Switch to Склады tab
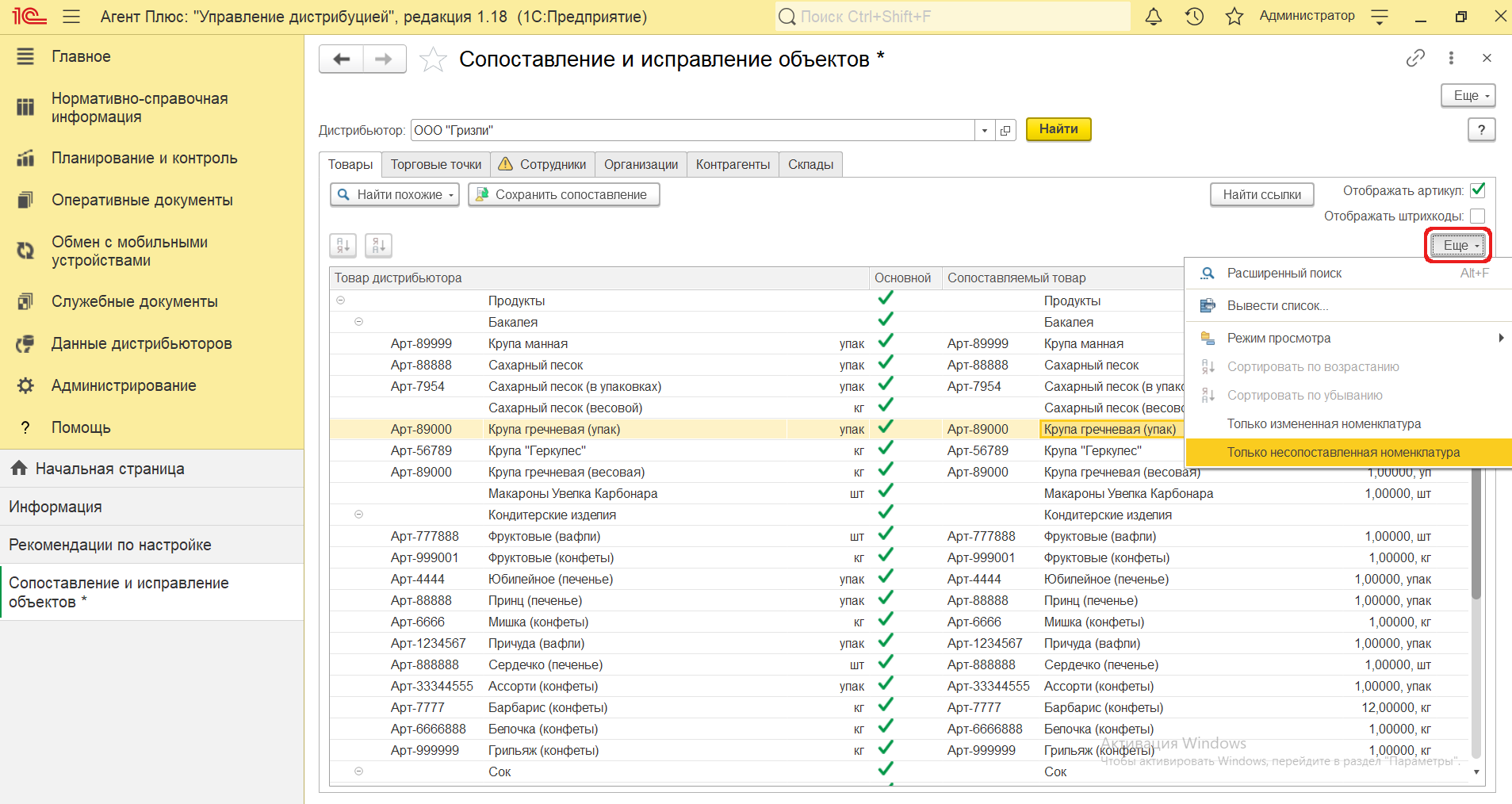This screenshot has width=1512, height=804. coord(810,165)
